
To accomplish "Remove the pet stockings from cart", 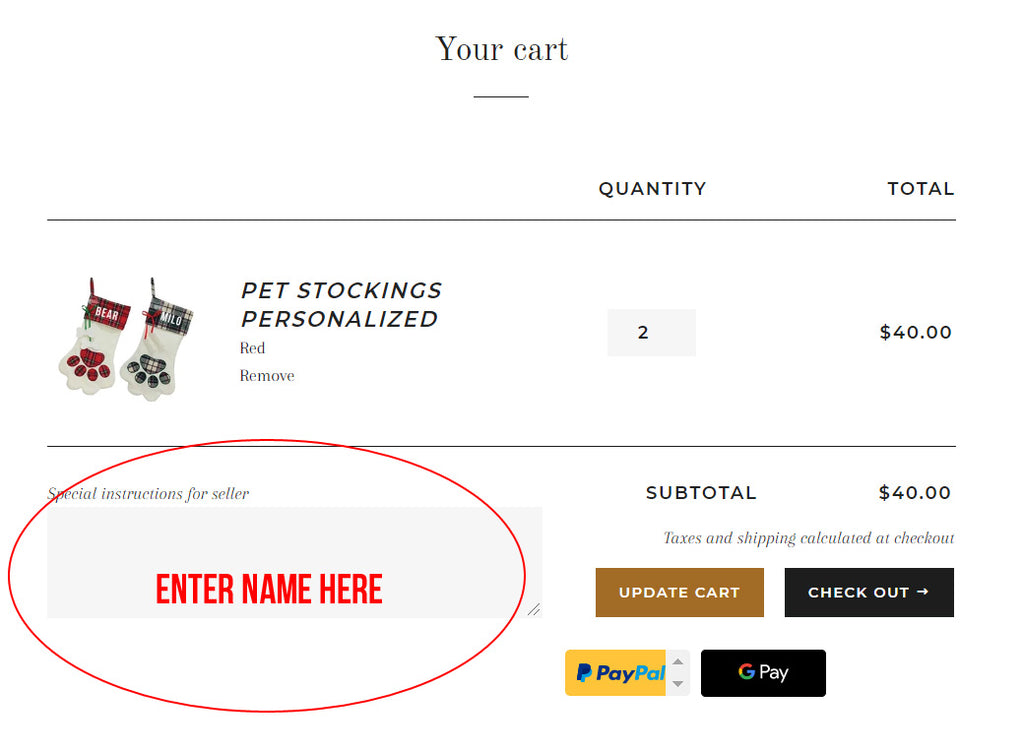I will tap(267, 376).
